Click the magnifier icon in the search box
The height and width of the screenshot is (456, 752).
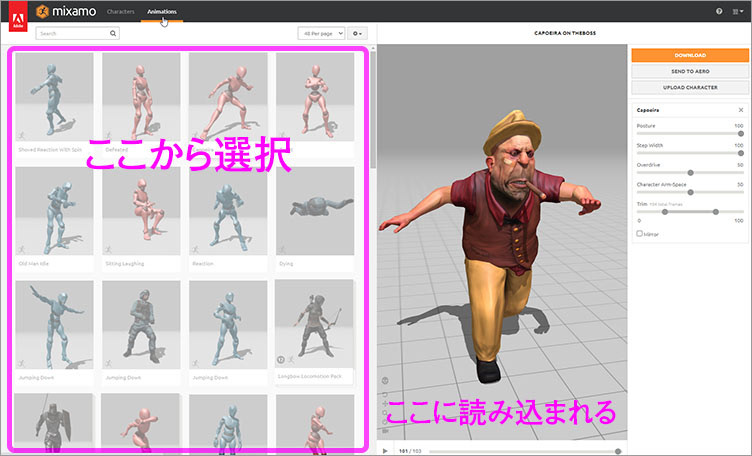113,33
